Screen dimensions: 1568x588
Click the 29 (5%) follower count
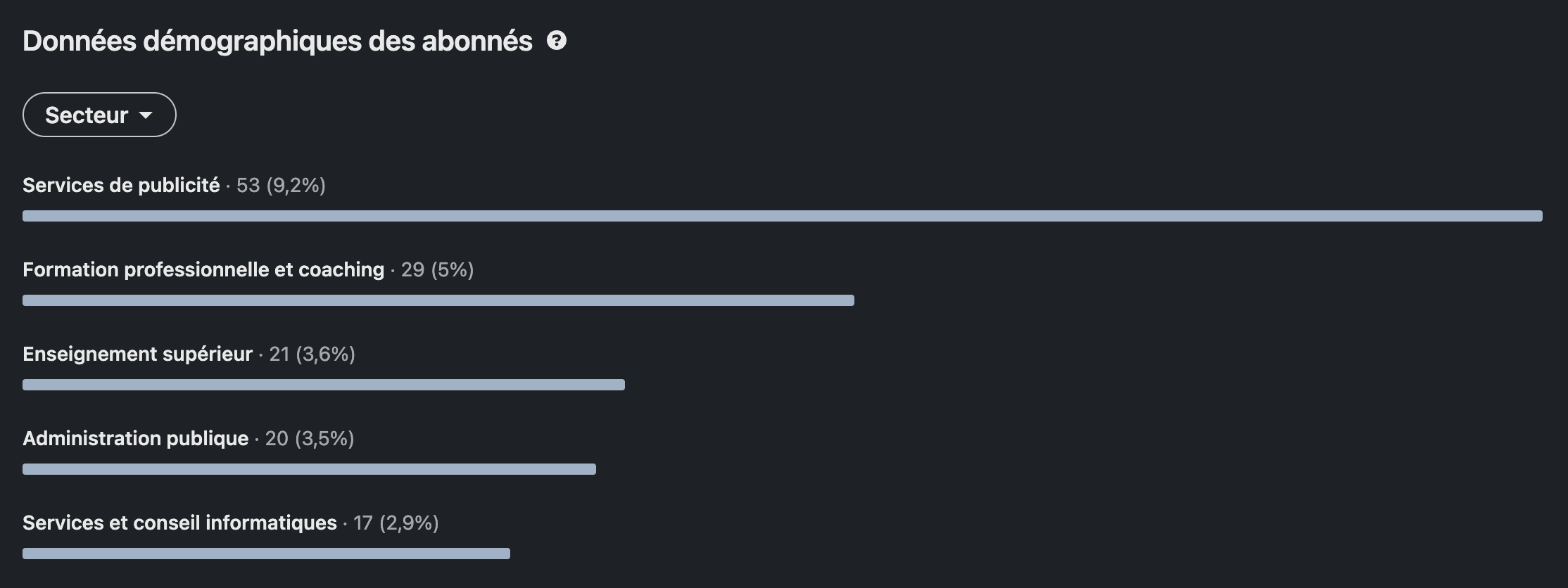coord(437,269)
